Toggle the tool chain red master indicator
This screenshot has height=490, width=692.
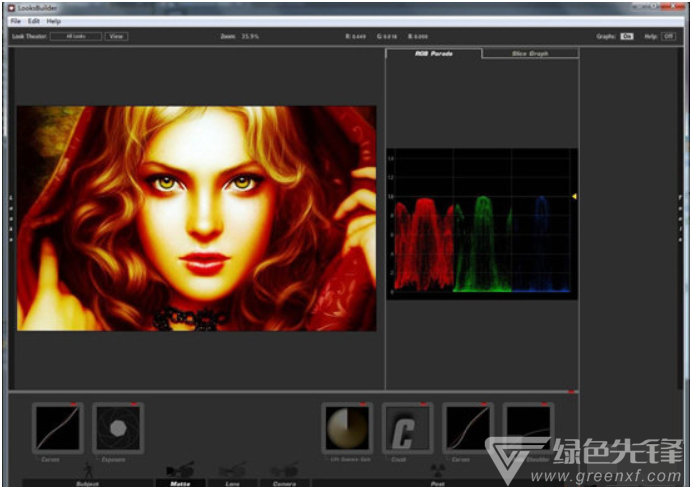point(572,392)
